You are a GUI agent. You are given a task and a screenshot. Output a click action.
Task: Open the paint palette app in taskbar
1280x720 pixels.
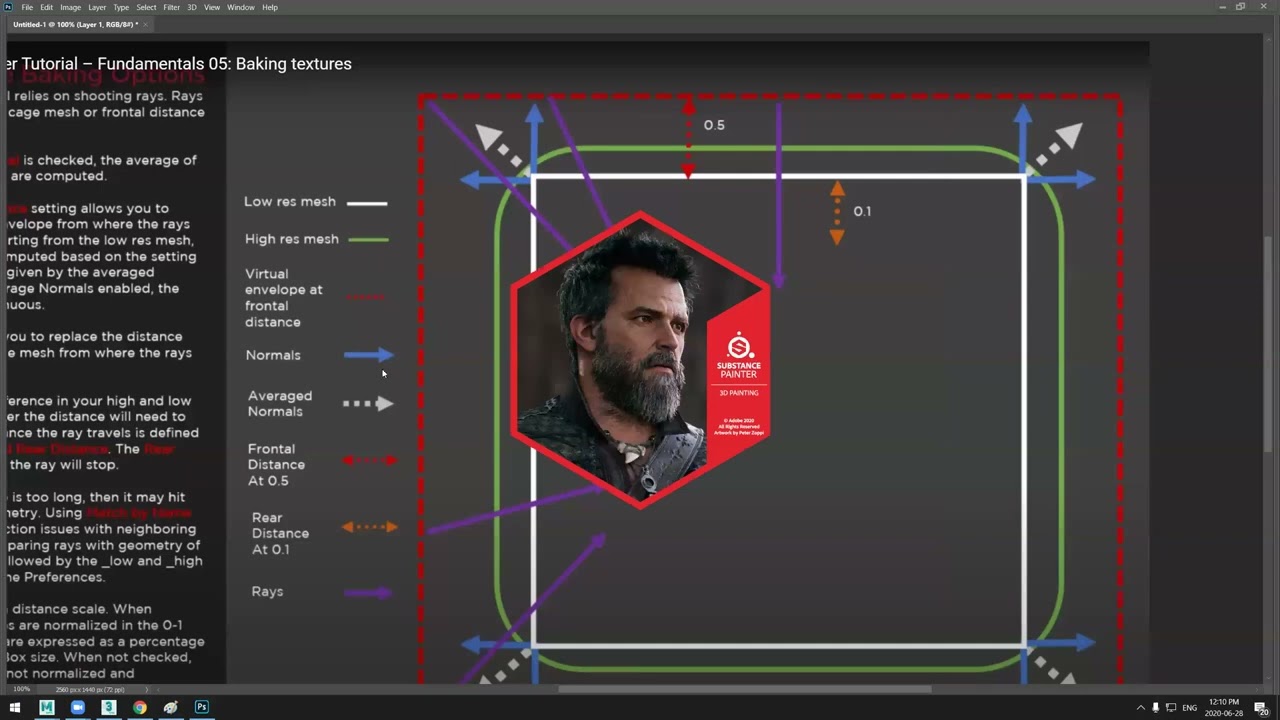pos(171,707)
